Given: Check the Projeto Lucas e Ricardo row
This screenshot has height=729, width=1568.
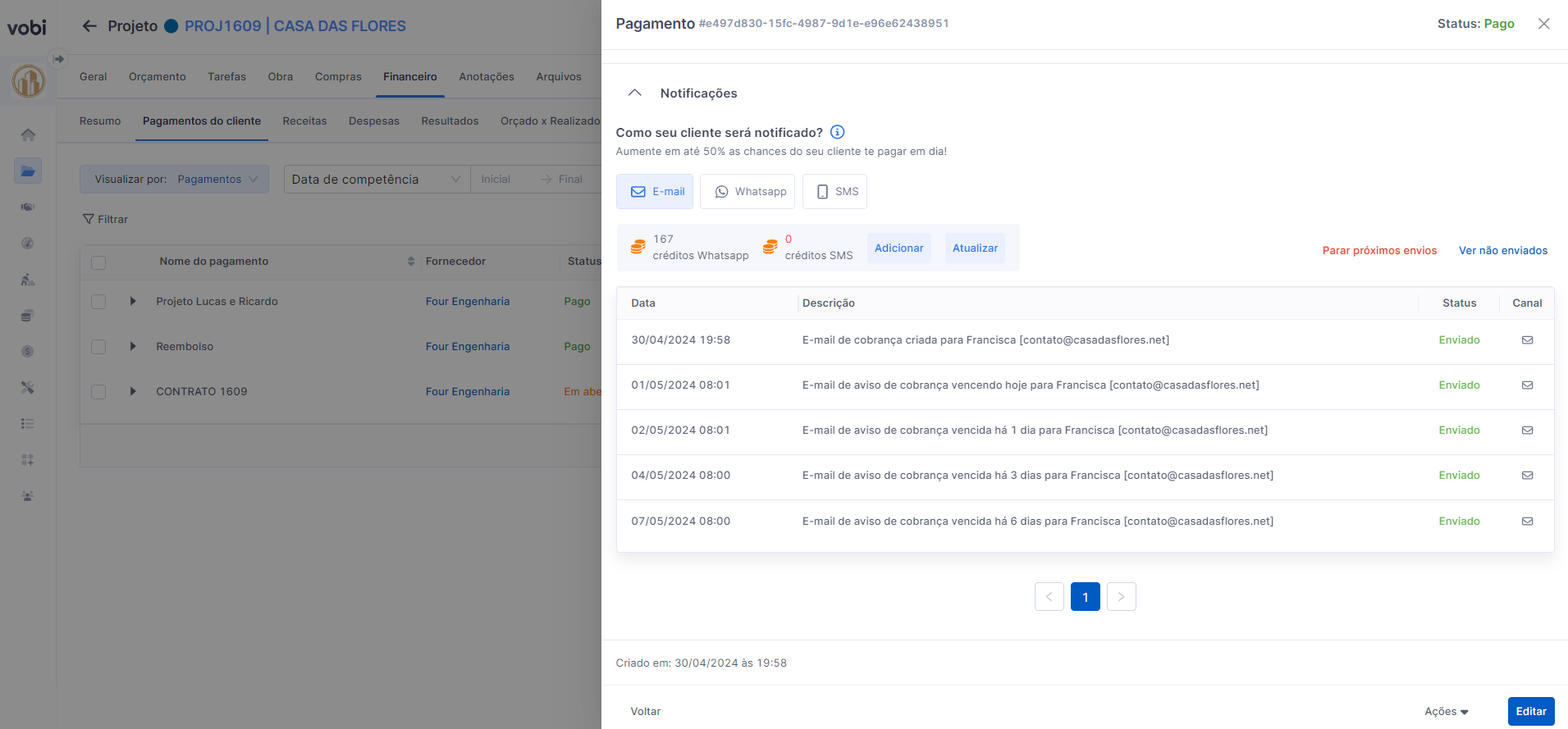Looking at the screenshot, I should tap(98, 302).
